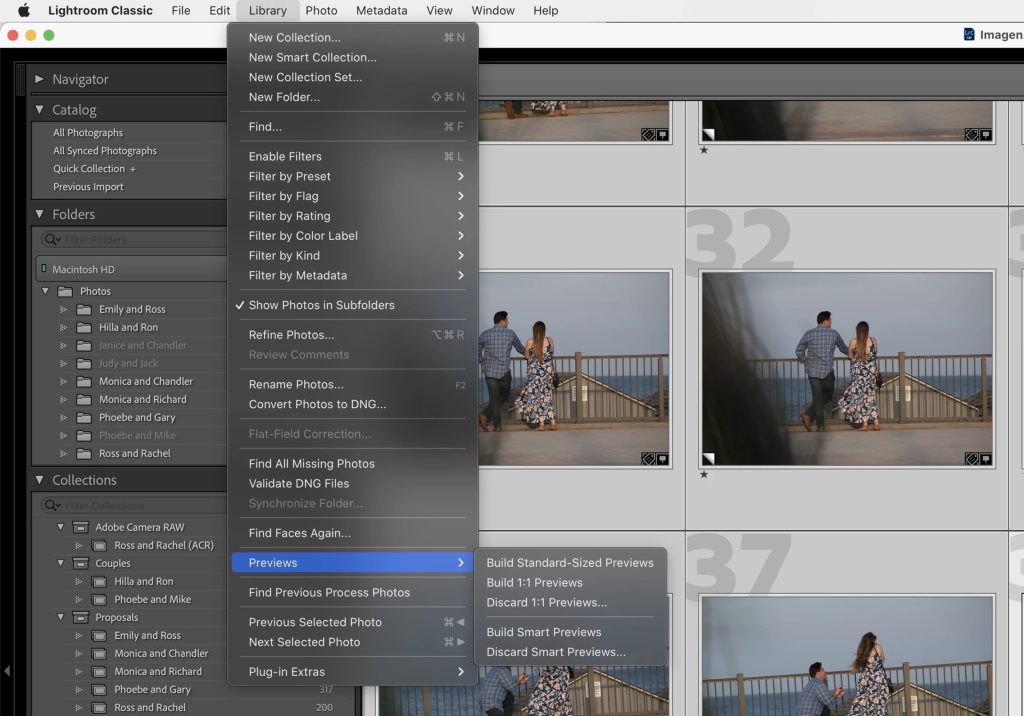The image size is (1024, 716).
Task: Collapse the Proposals collection set
Action: click(60, 617)
